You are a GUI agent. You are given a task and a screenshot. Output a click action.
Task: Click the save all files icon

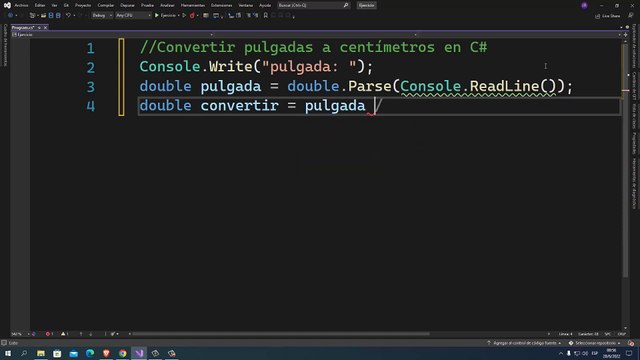click(x=58, y=16)
